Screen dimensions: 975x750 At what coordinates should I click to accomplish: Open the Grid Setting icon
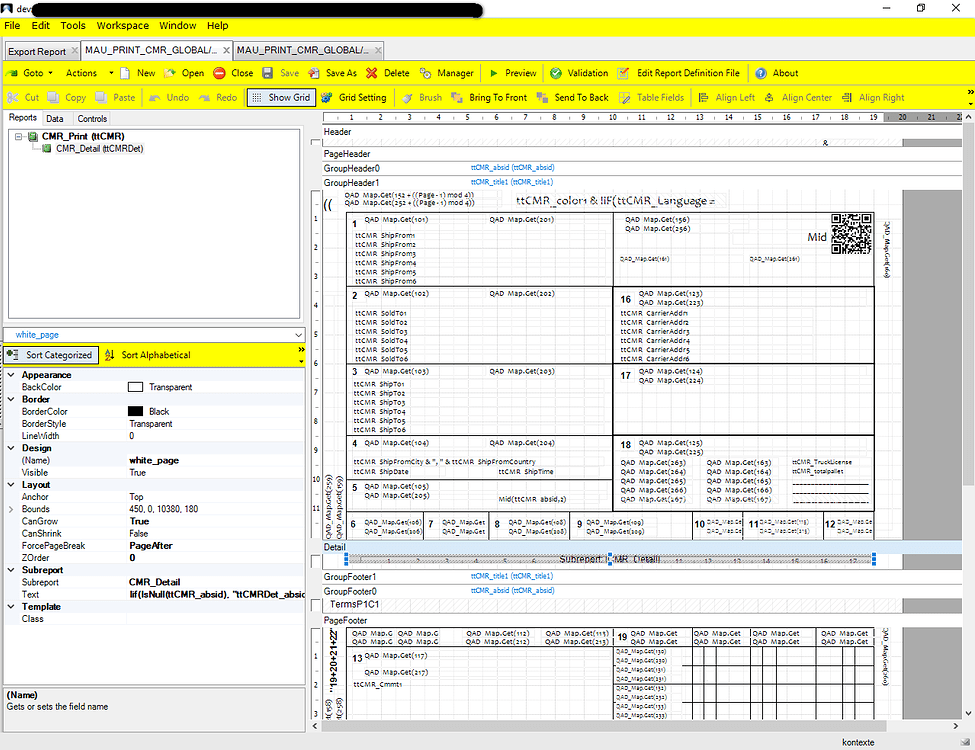pos(327,98)
